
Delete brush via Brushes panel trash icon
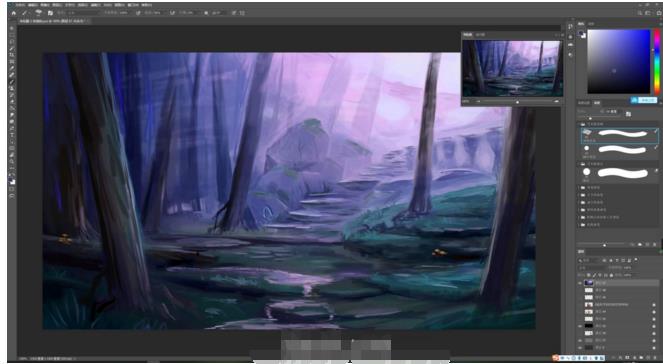coord(655,244)
